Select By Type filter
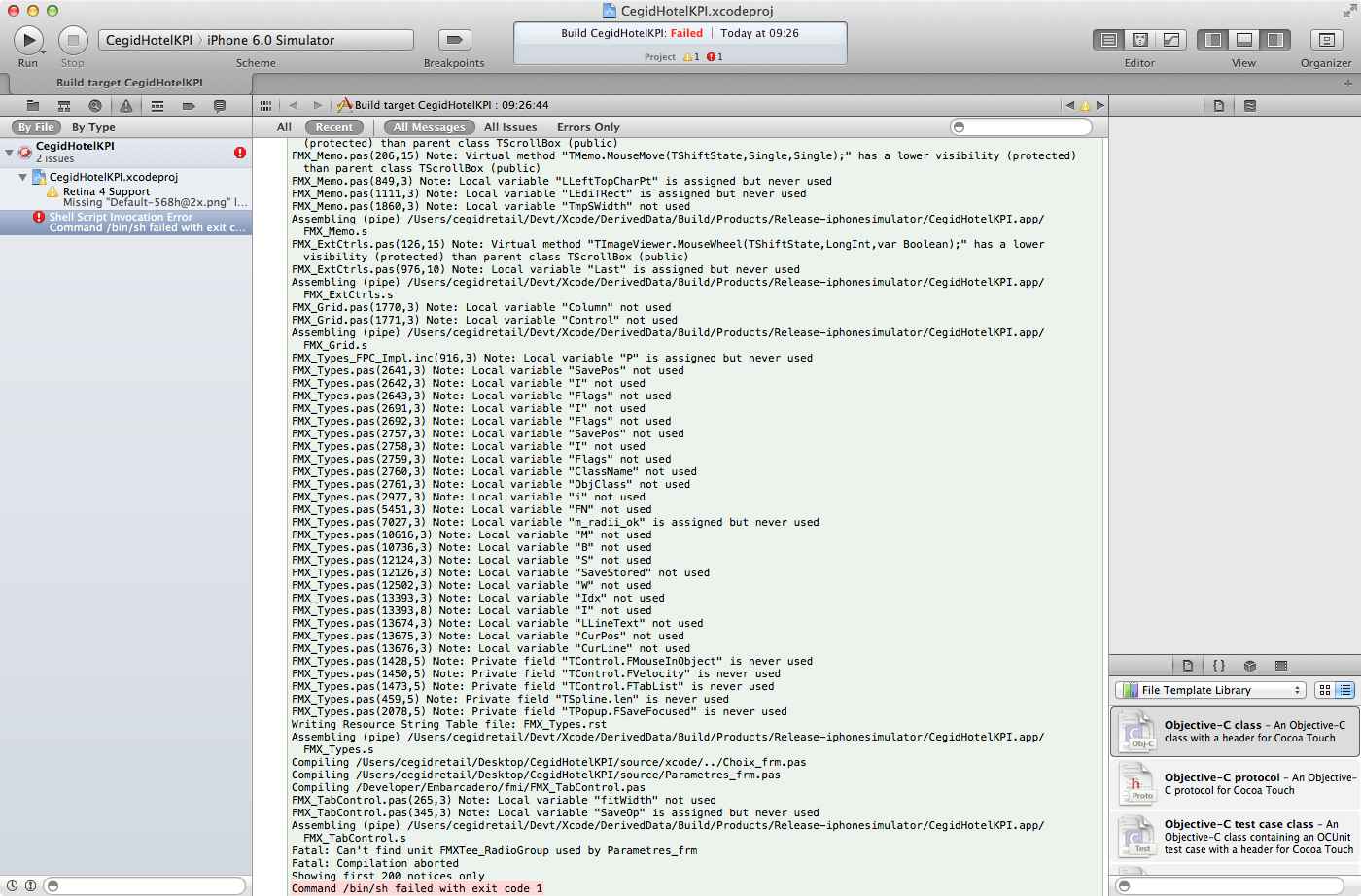This screenshot has height=896, width=1361. pyautogui.click(x=93, y=127)
